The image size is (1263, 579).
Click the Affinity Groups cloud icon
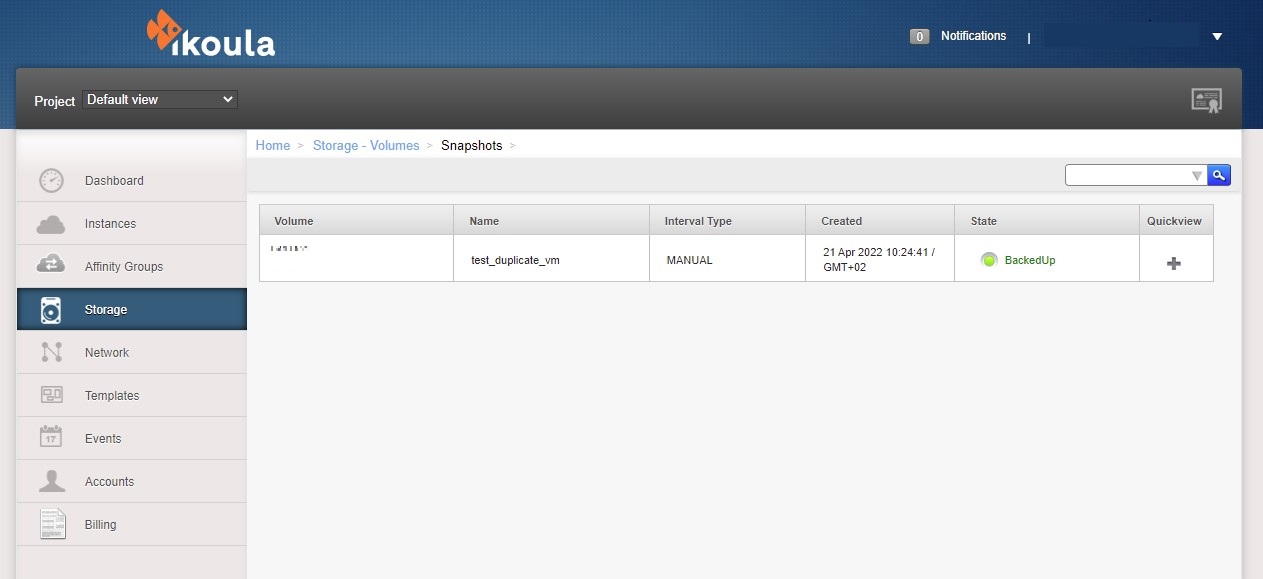point(51,266)
